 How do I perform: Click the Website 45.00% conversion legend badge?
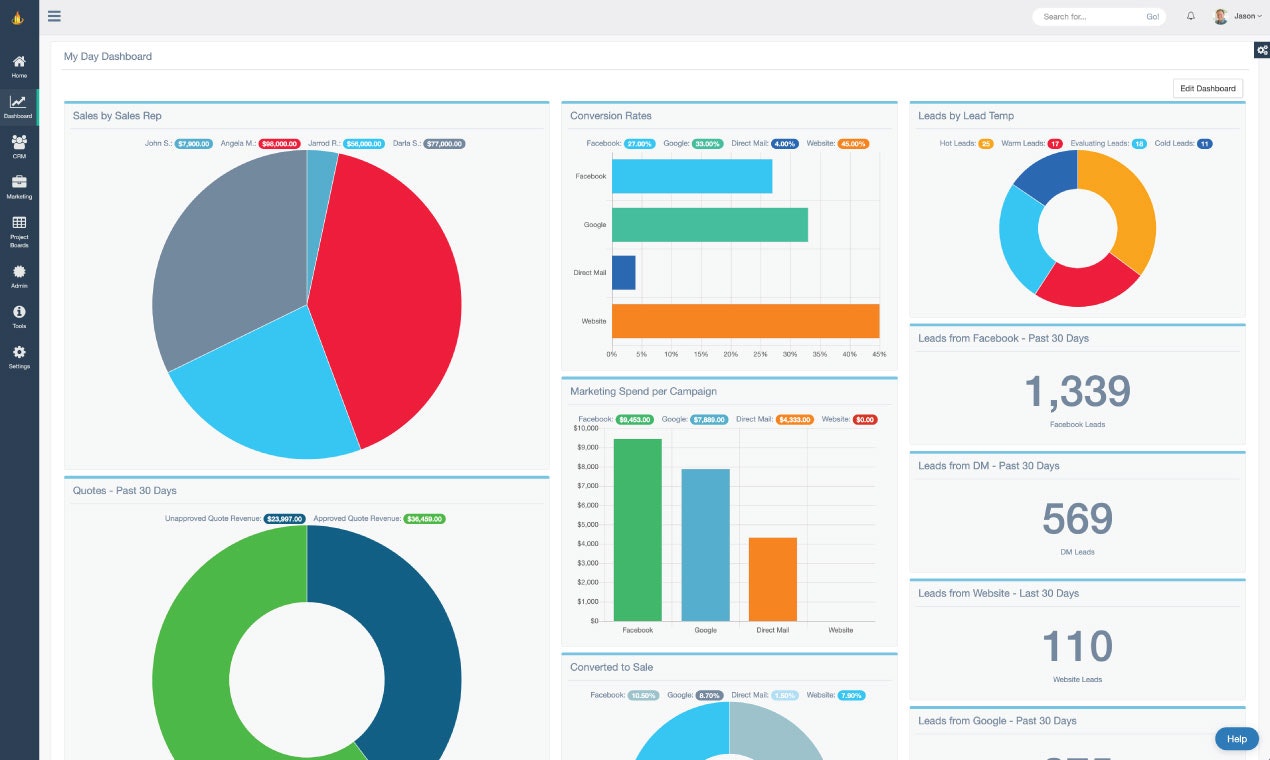click(x=853, y=144)
